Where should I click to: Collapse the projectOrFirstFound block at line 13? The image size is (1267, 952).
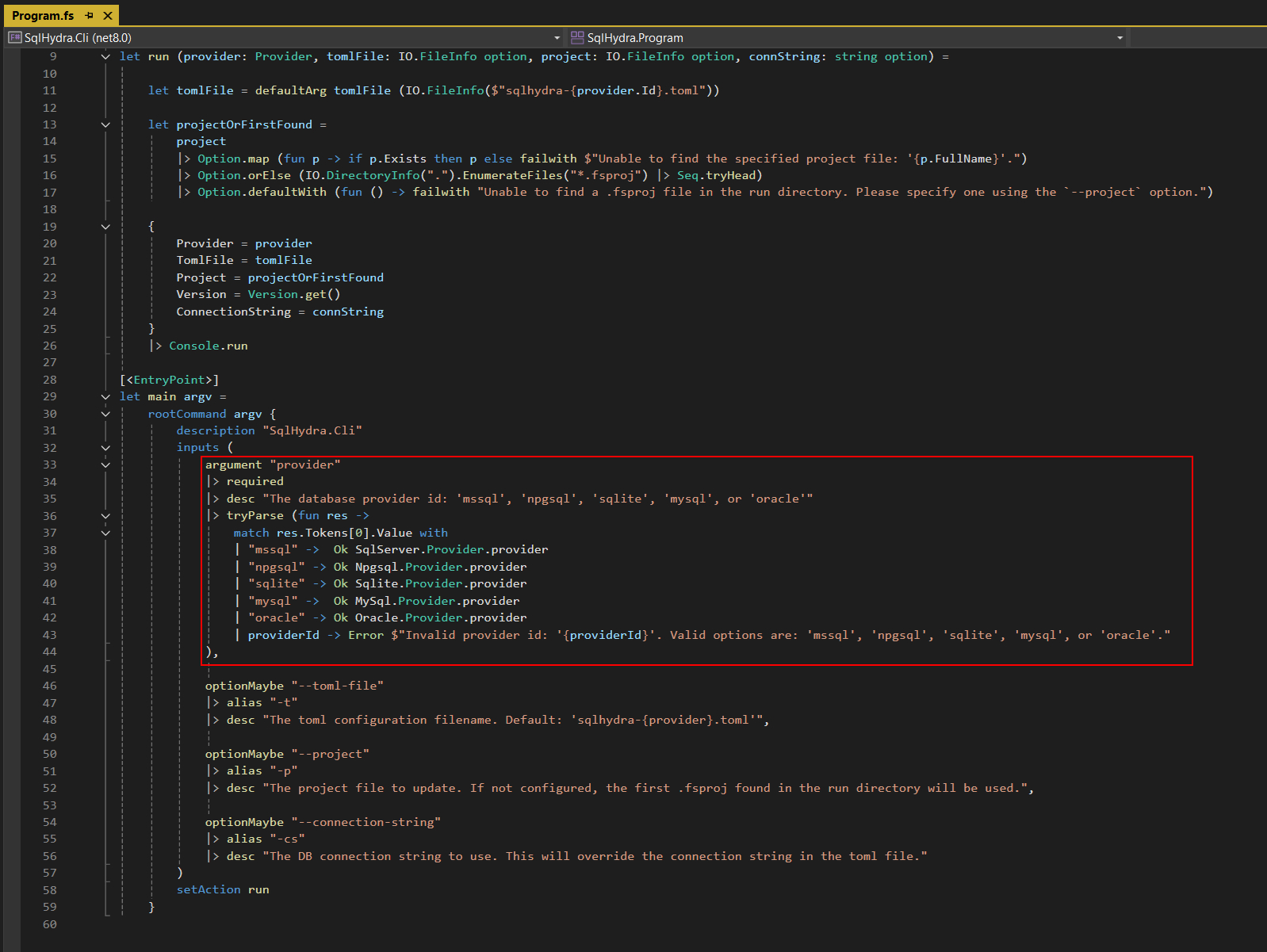(x=105, y=124)
